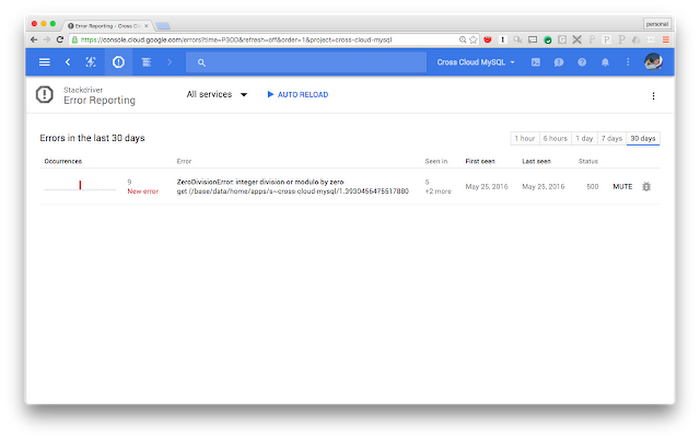Sort by Occurrences column
This screenshot has width=700, height=441.
[x=63, y=161]
